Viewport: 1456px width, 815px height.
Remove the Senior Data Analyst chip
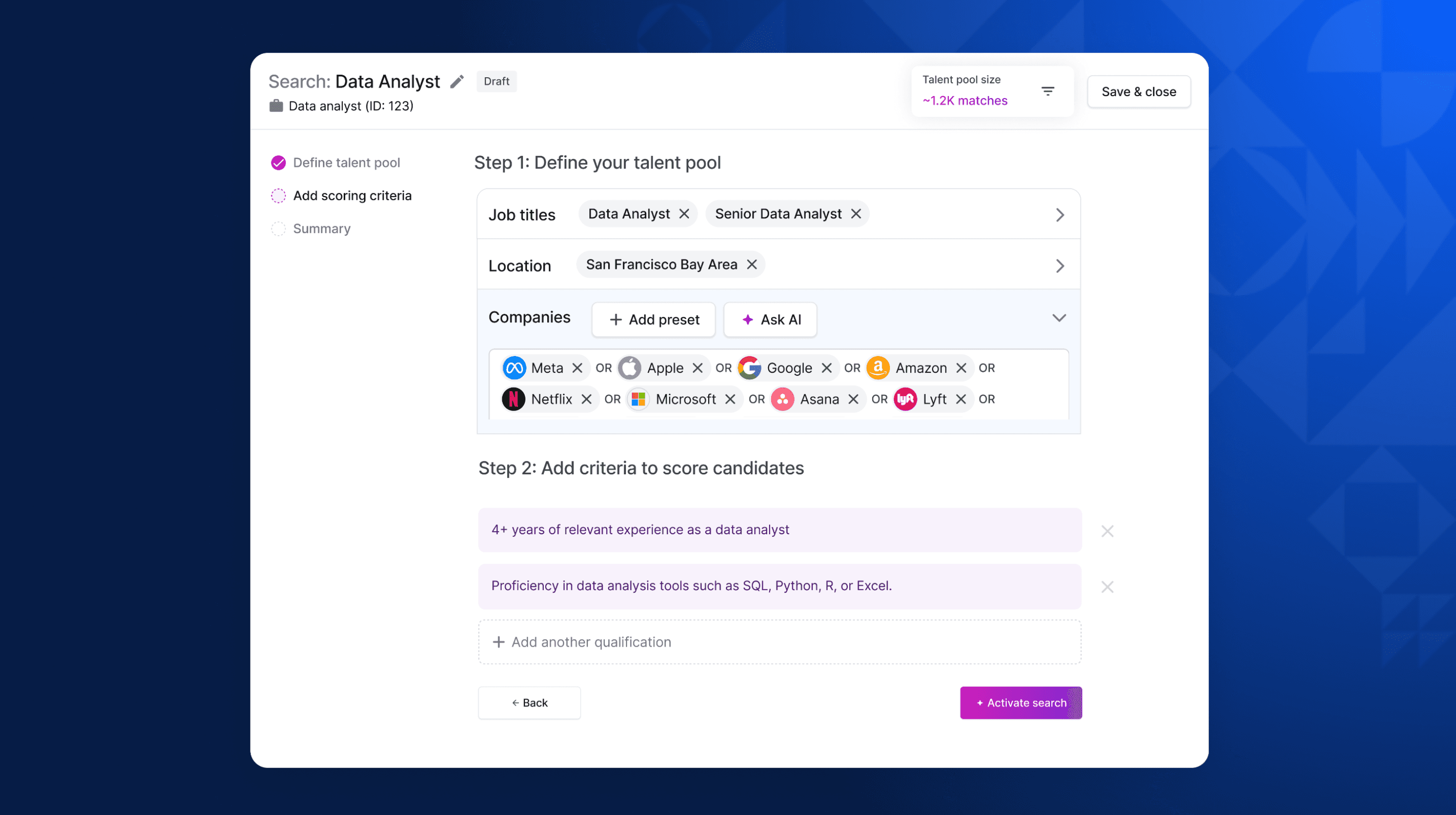856,213
